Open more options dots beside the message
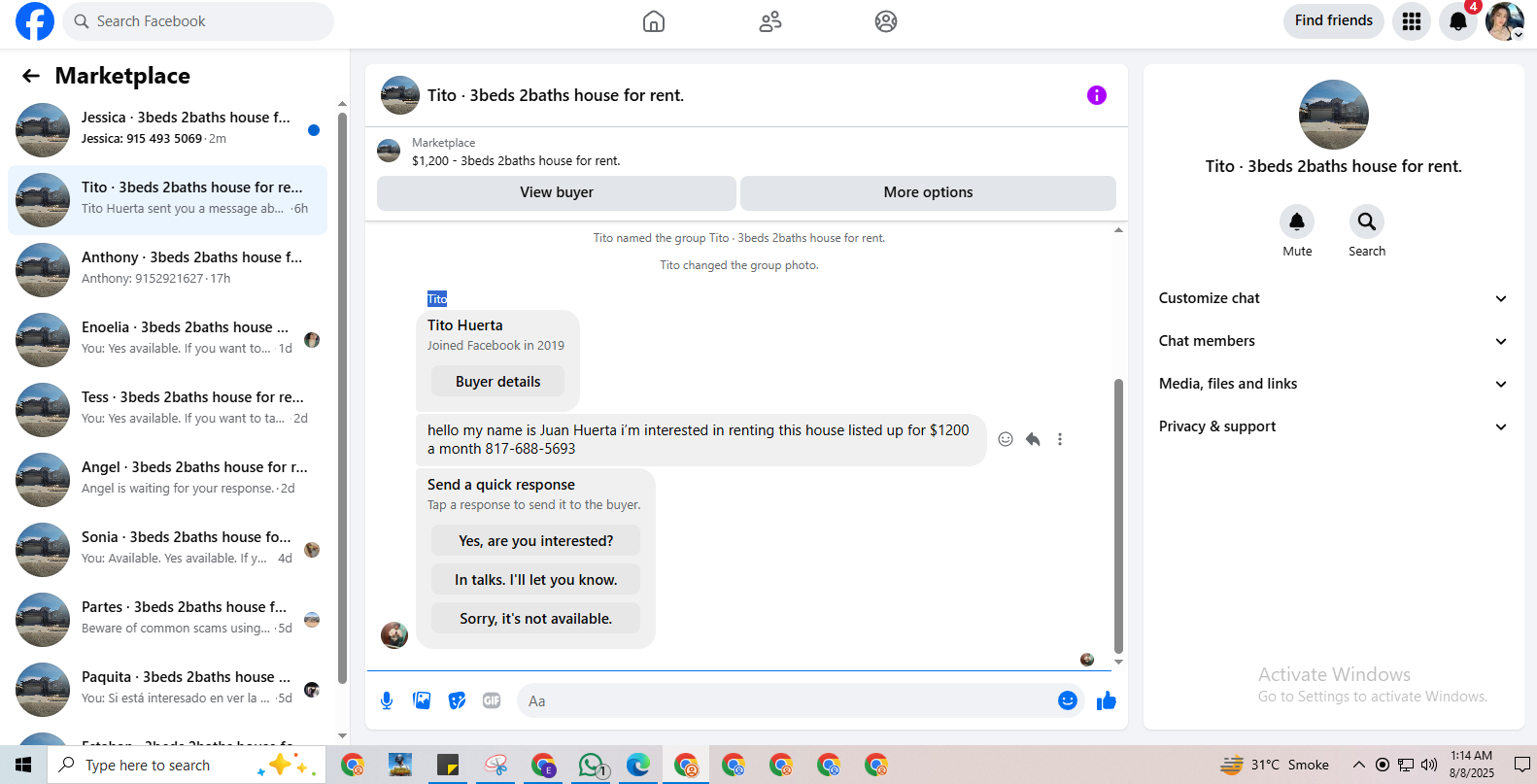This screenshot has width=1537, height=784. 1060,439
